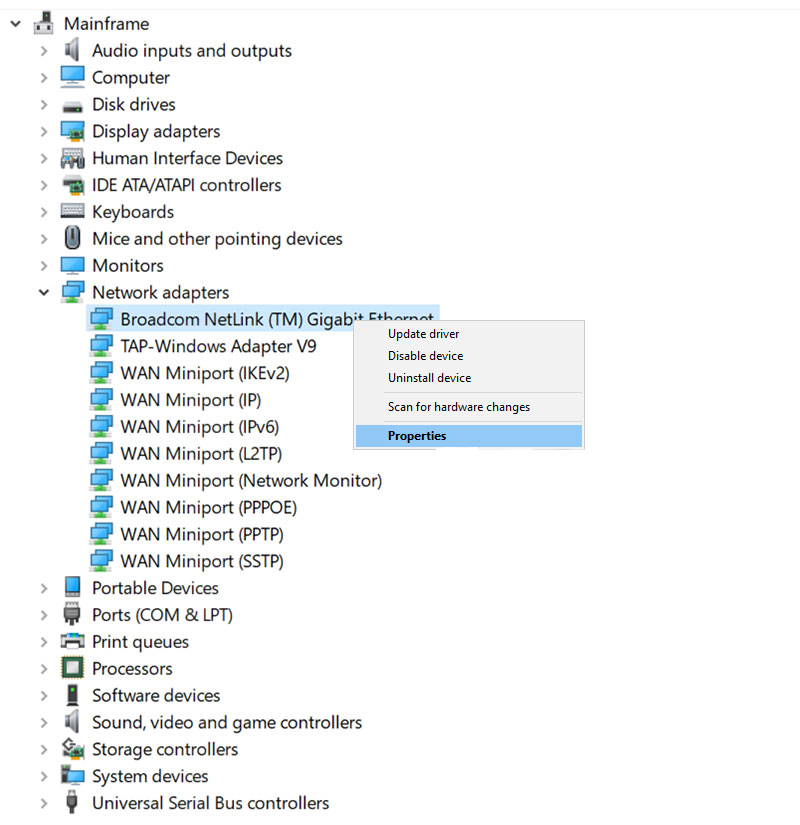Select the WAN Miniport (PPPOE) device
The image size is (800, 825).
(x=208, y=508)
